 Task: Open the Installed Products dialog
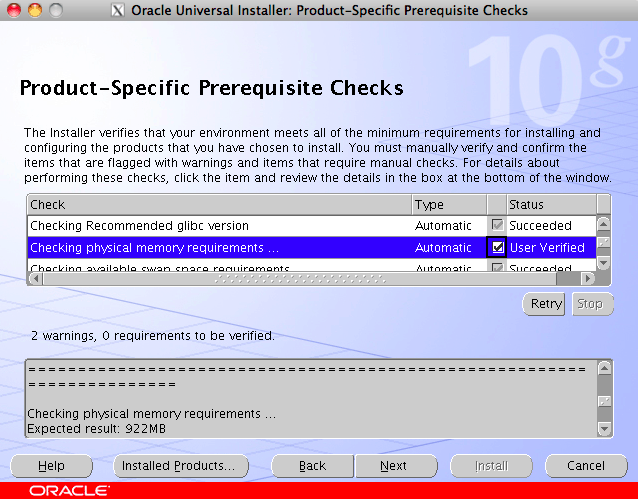click(178, 466)
